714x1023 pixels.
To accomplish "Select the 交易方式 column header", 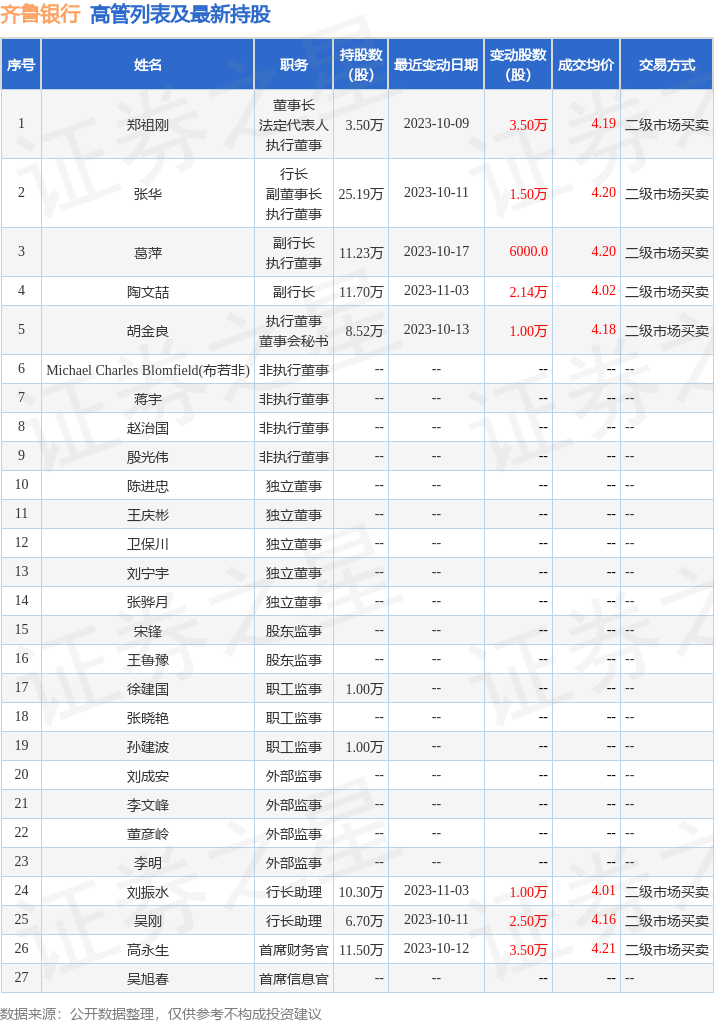I will pyautogui.click(x=666, y=65).
